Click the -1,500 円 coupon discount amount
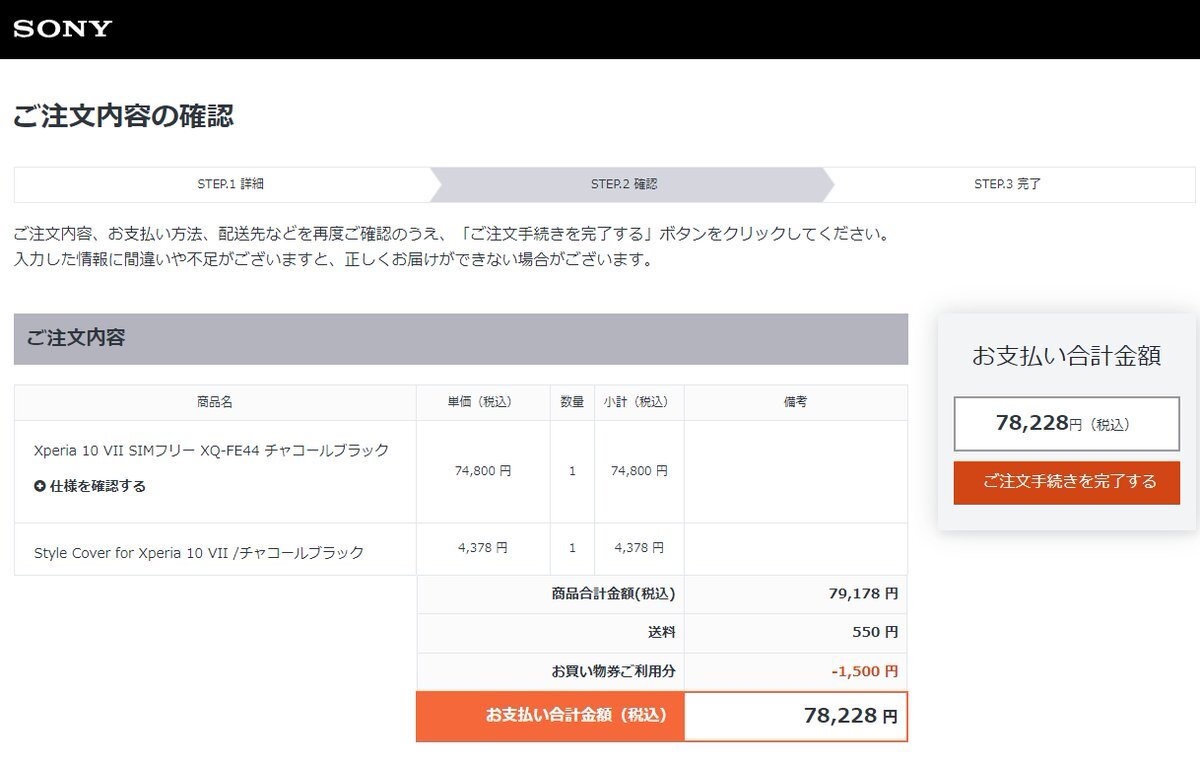This screenshot has height=766, width=1200. [x=864, y=671]
